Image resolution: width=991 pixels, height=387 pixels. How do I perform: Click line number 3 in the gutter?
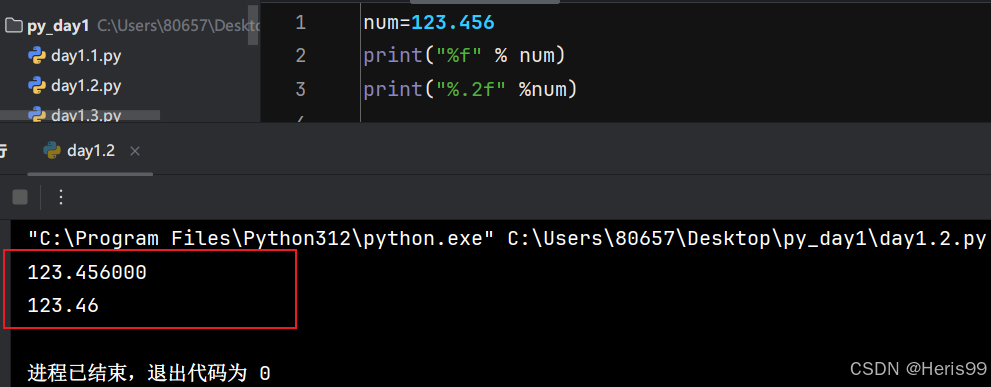click(300, 89)
